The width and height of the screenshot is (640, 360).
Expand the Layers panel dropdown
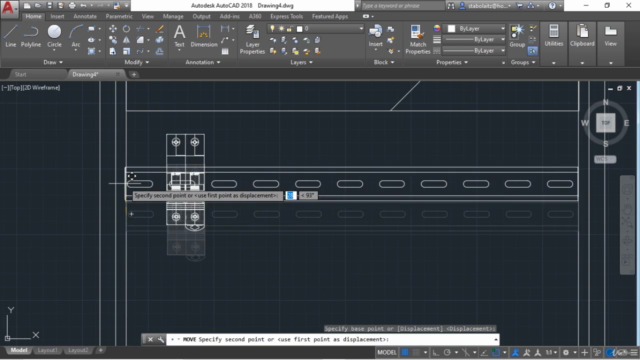(x=301, y=62)
